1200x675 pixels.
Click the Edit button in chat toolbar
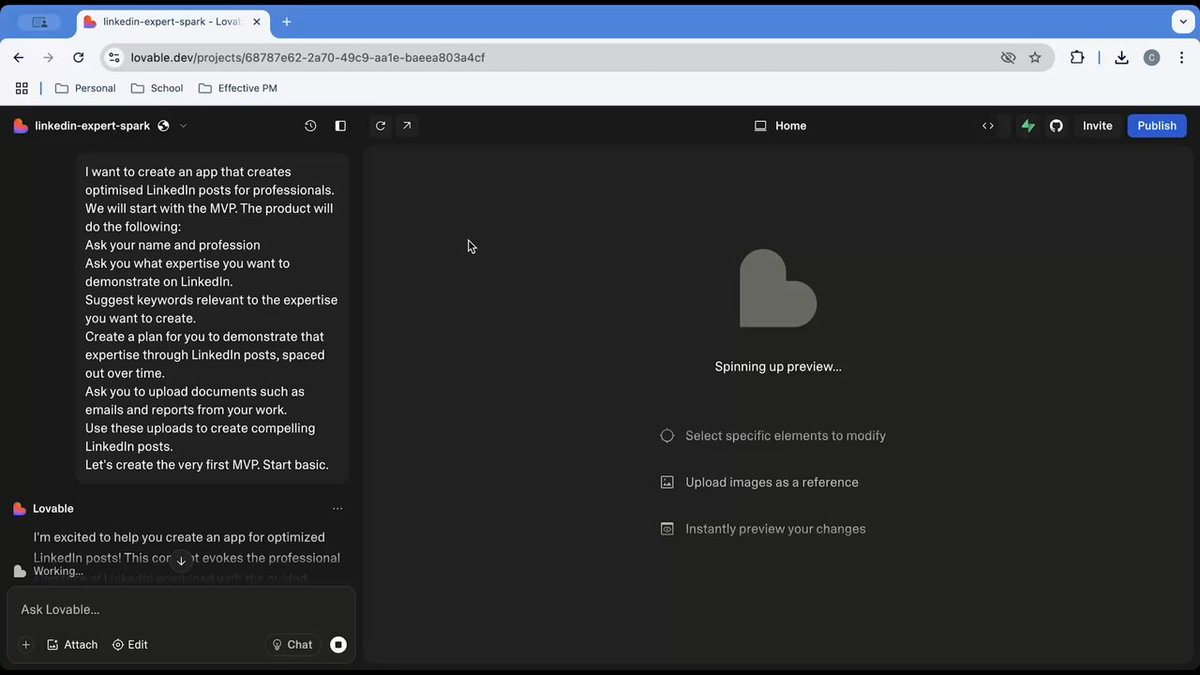click(130, 645)
